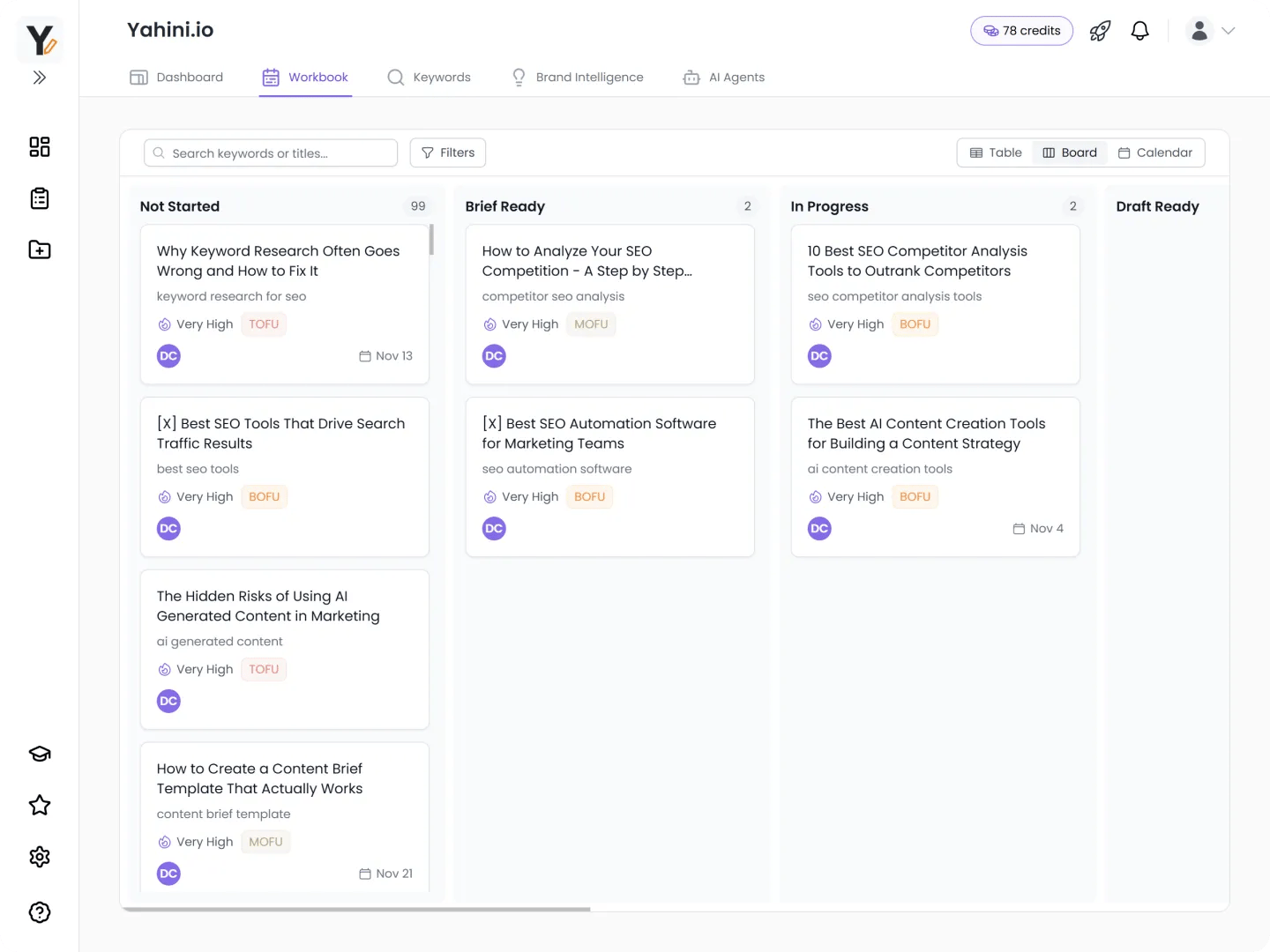Expand the account avatar dropdown
Screen dimensions: 1270x952
click(x=1210, y=30)
